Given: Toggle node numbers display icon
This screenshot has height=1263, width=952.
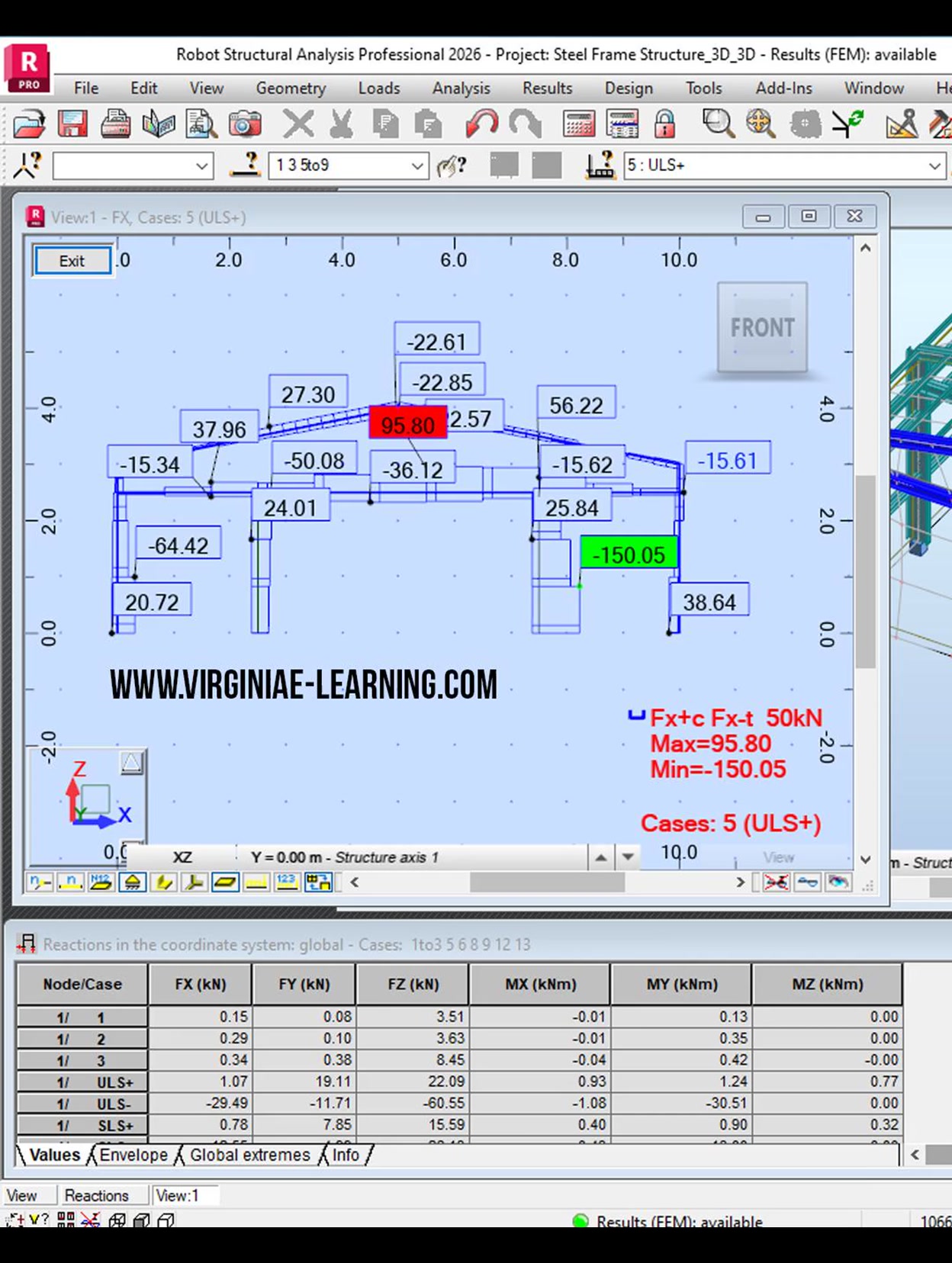Looking at the screenshot, I should (40, 882).
